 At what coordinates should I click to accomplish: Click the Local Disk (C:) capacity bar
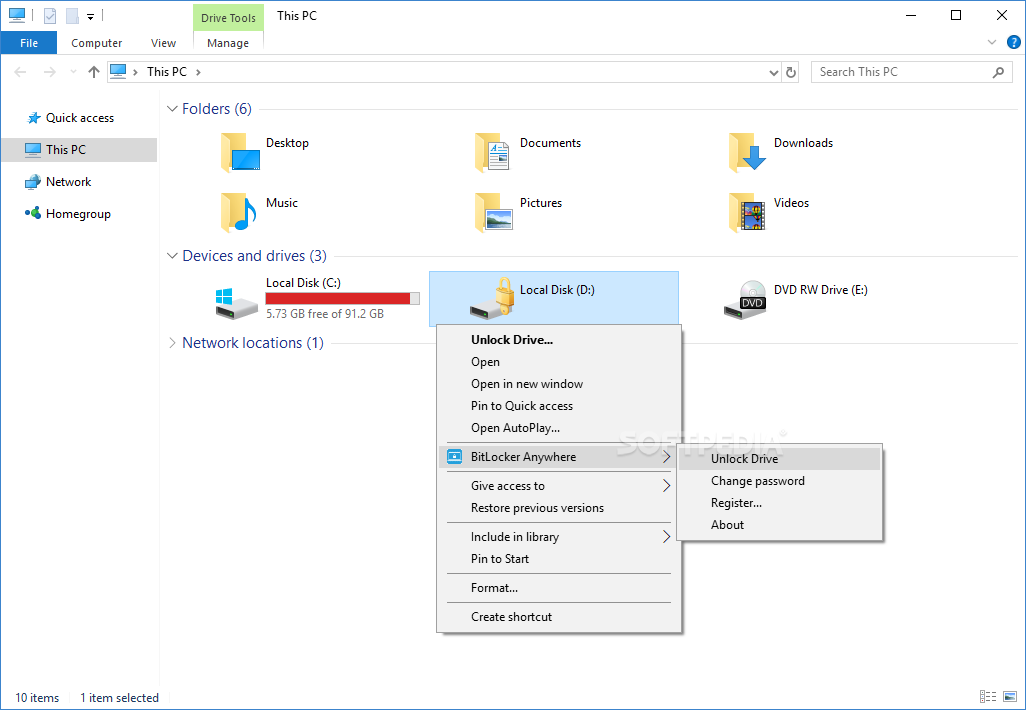pyautogui.click(x=342, y=298)
